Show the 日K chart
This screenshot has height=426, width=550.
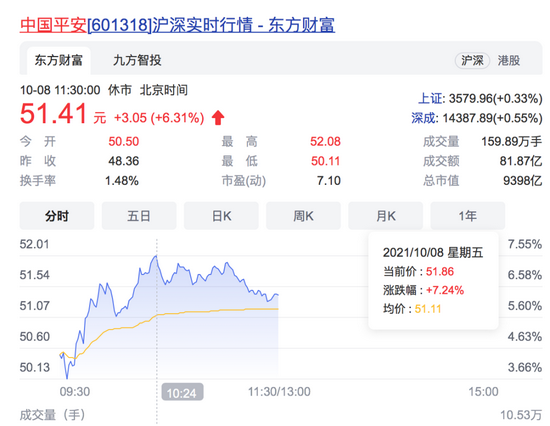pyautogui.click(x=221, y=216)
